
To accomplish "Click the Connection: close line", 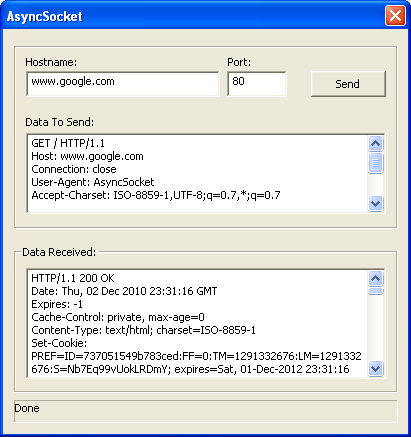I will click(x=74, y=169).
